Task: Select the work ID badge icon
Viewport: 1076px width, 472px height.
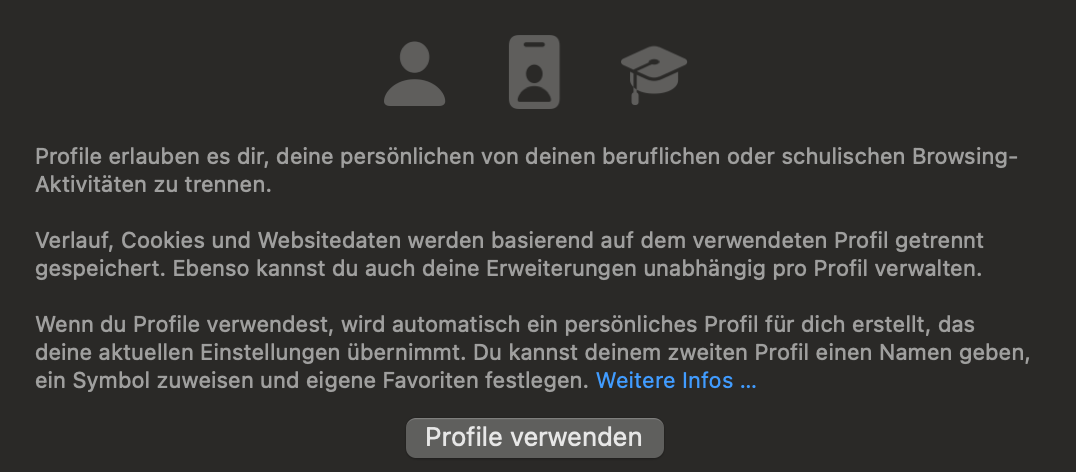Action: tap(534, 72)
